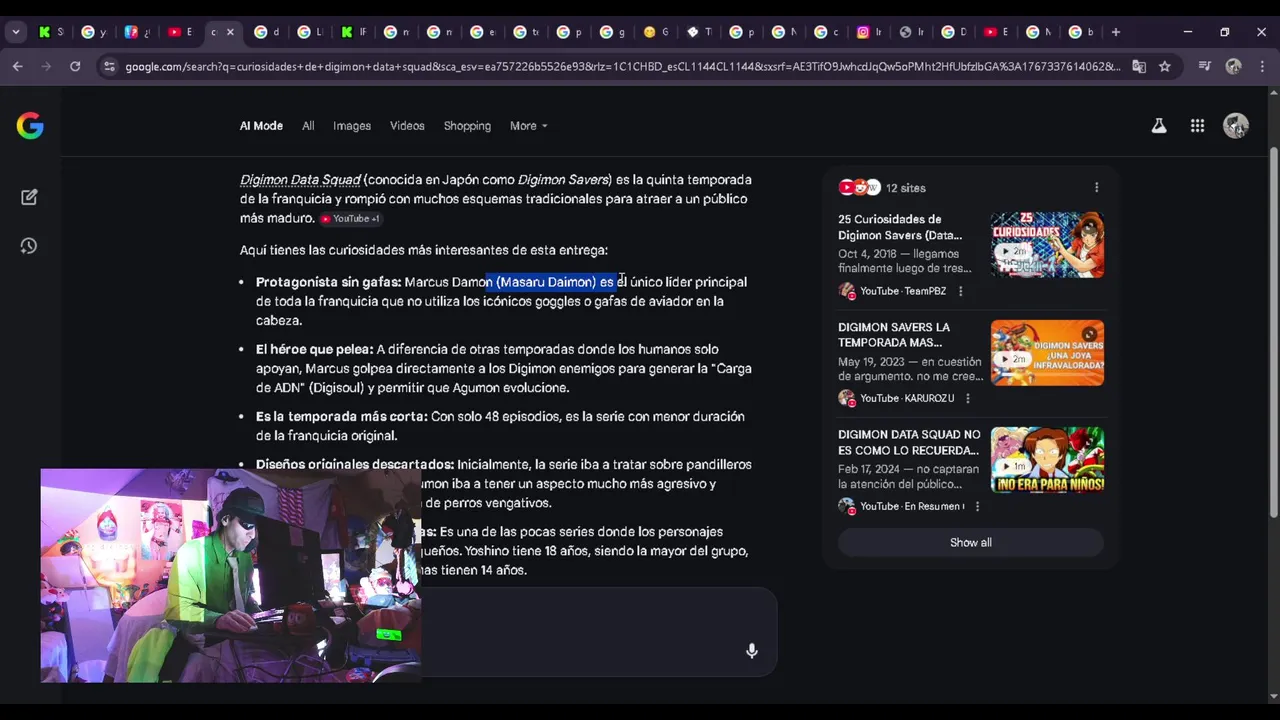1280x720 pixels.
Task: Reload the current Google search page
Action: 75,66
